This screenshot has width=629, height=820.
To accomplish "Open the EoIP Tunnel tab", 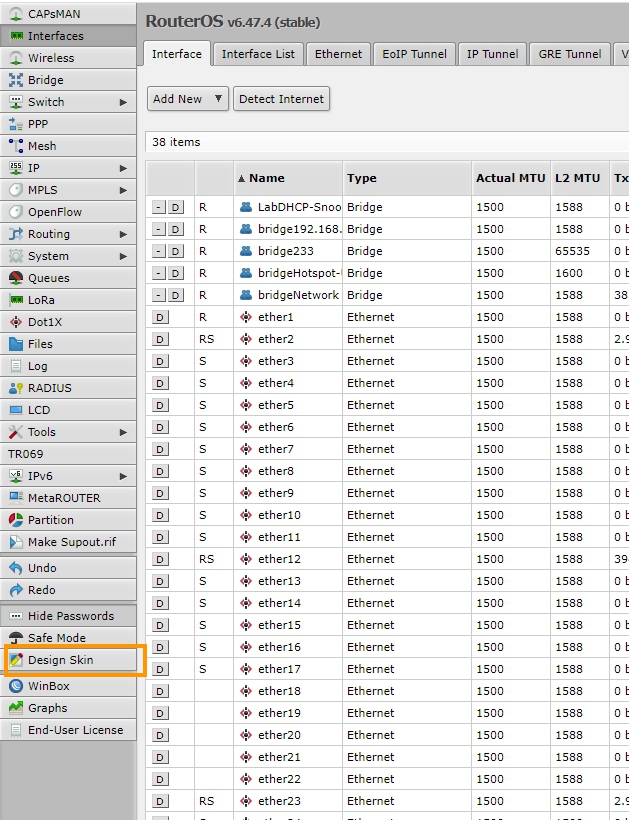I will click(x=414, y=54).
